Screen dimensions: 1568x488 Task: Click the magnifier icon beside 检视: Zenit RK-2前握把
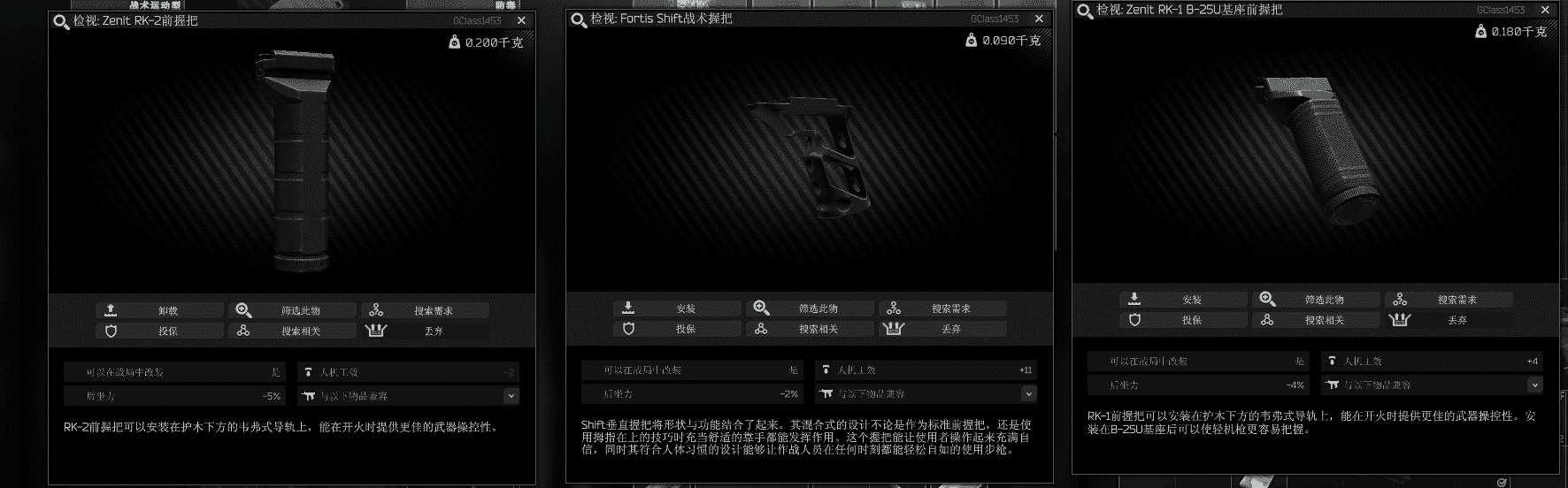pyautogui.click(x=61, y=21)
